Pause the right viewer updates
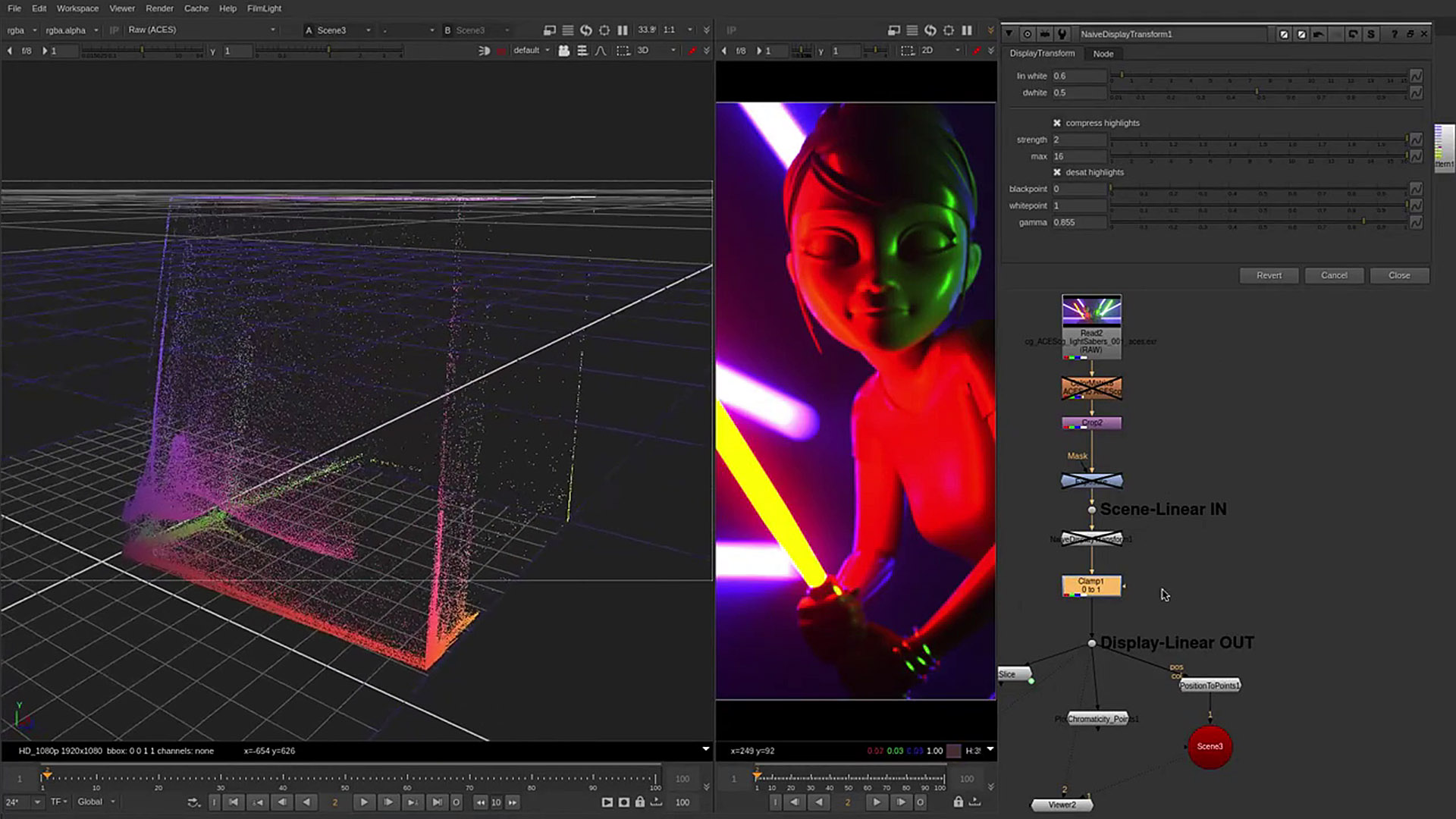The height and width of the screenshot is (819, 1456). tap(967, 30)
